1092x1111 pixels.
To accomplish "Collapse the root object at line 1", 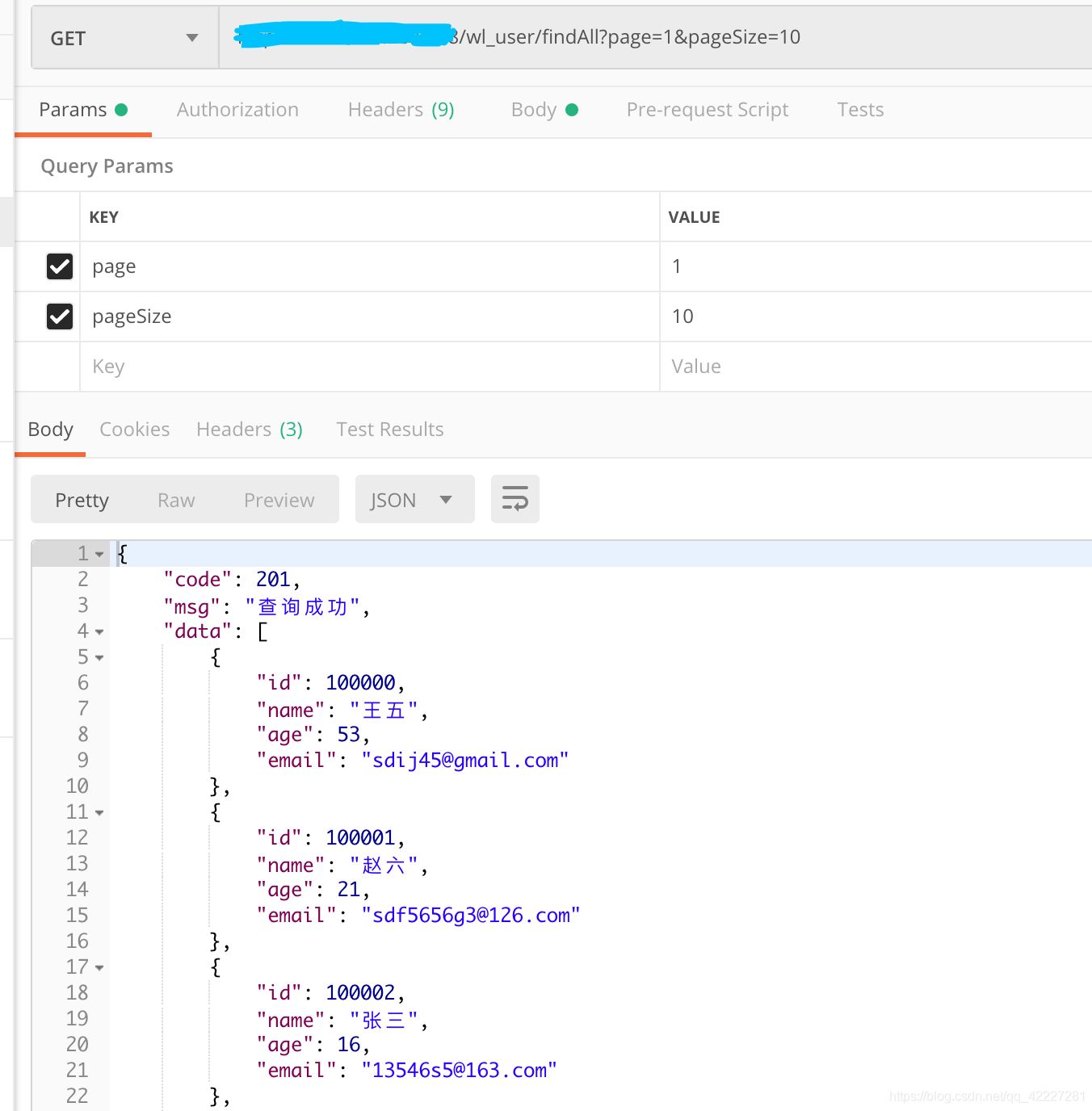I will [x=99, y=554].
